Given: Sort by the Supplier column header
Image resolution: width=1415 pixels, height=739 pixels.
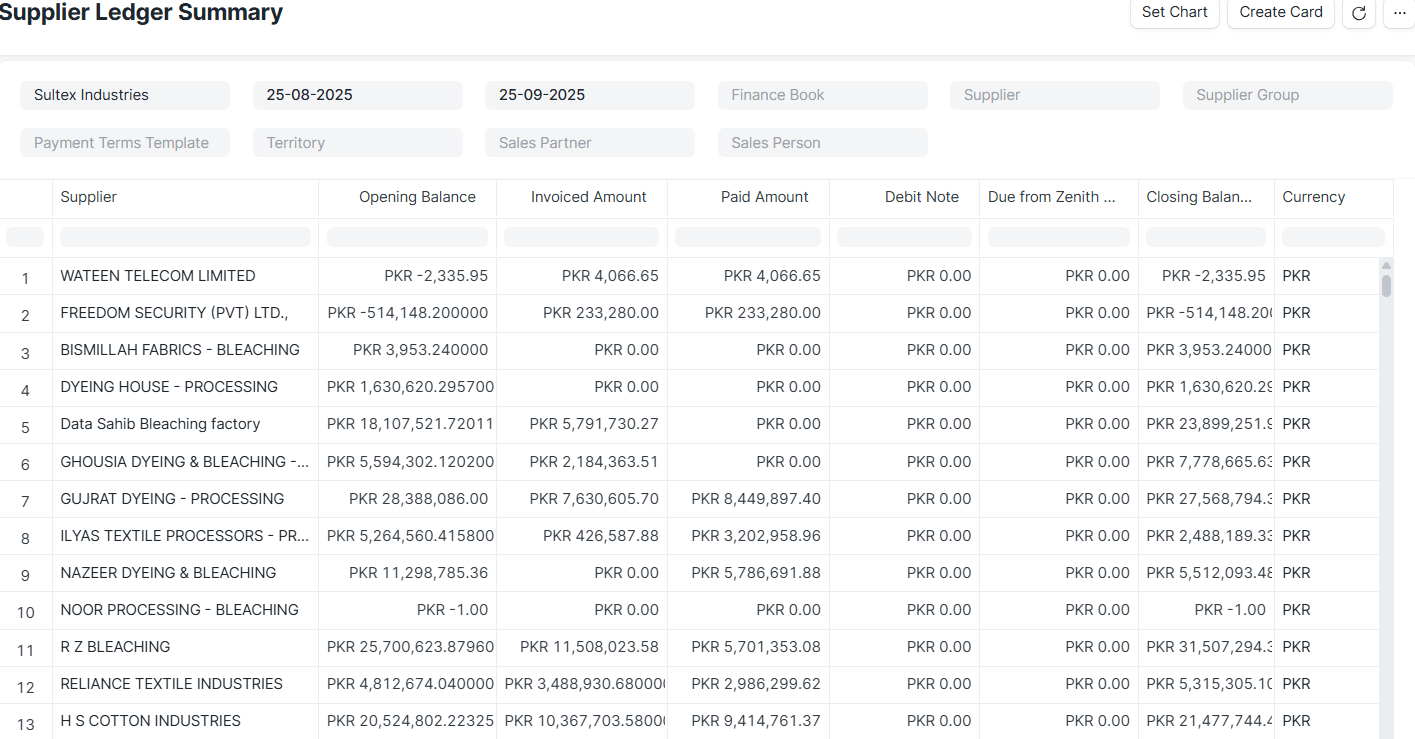Looking at the screenshot, I should pos(185,197).
